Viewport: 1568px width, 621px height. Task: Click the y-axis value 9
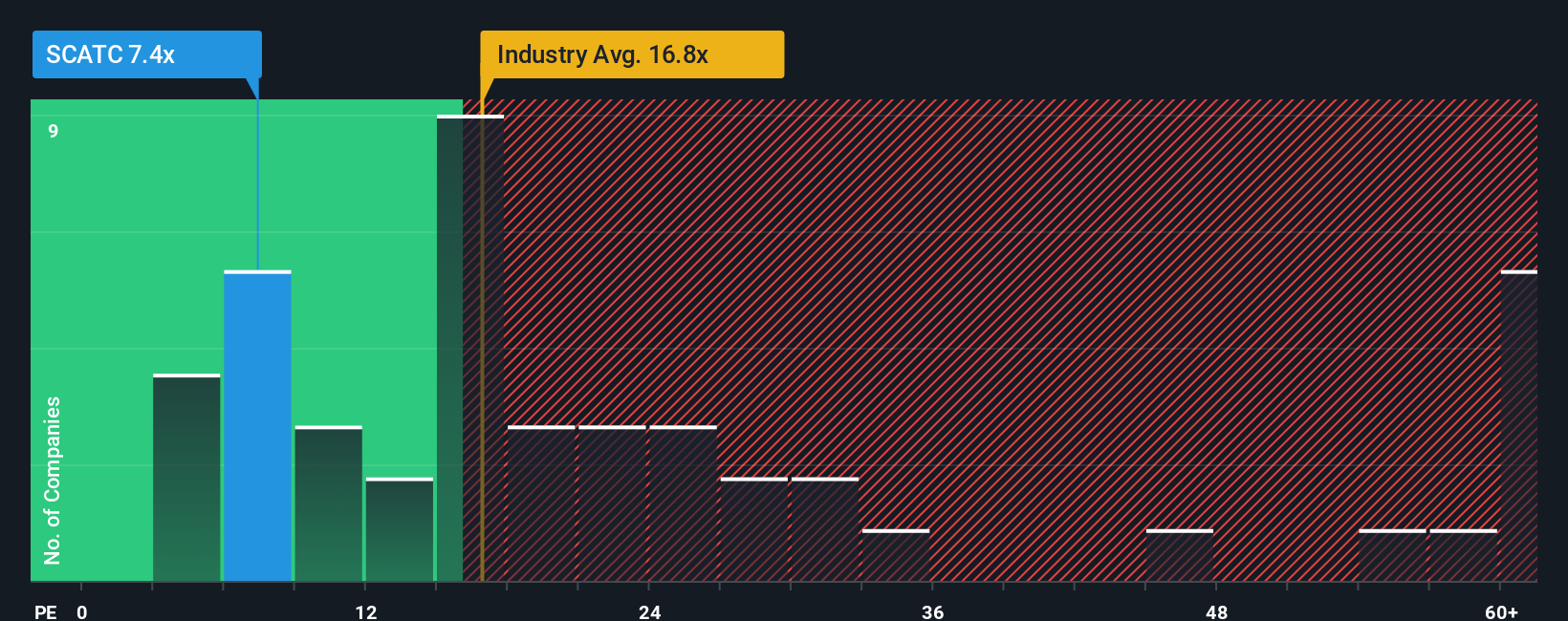coord(54,131)
